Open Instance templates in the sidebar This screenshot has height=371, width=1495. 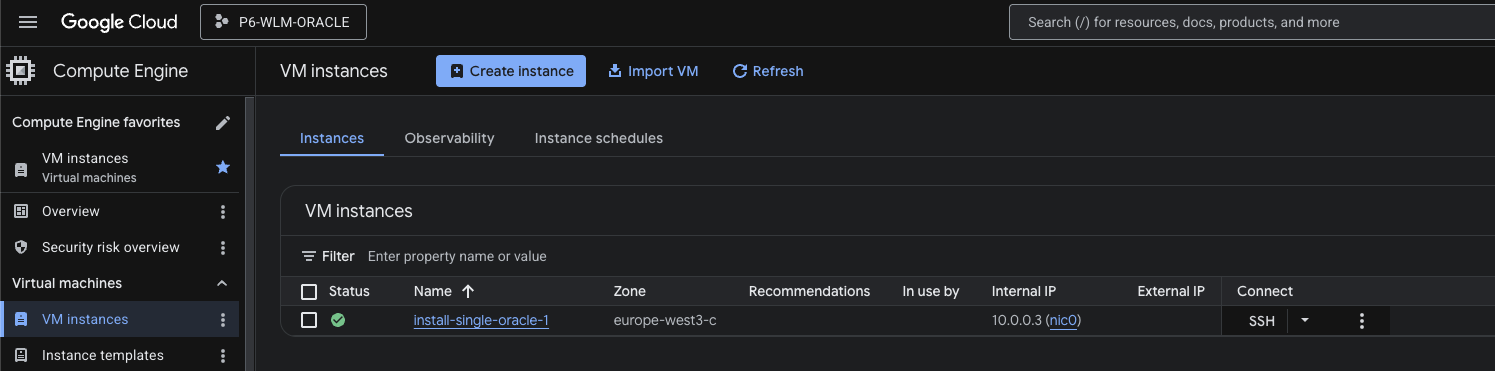(103, 355)
